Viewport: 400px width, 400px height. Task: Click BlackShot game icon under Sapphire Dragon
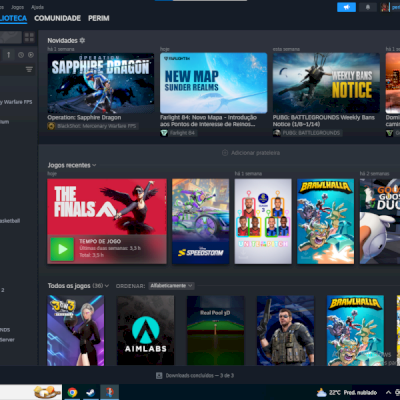(x=51, y=126)
